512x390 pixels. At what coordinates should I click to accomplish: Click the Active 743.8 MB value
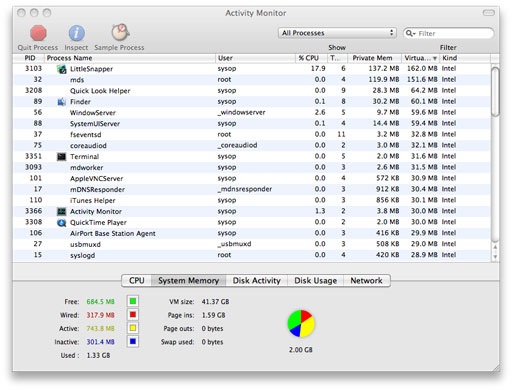(x=100, y=328)
